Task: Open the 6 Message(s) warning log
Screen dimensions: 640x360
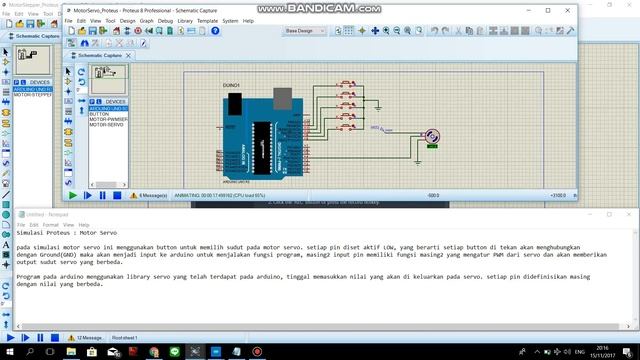Action: point(149,196)
